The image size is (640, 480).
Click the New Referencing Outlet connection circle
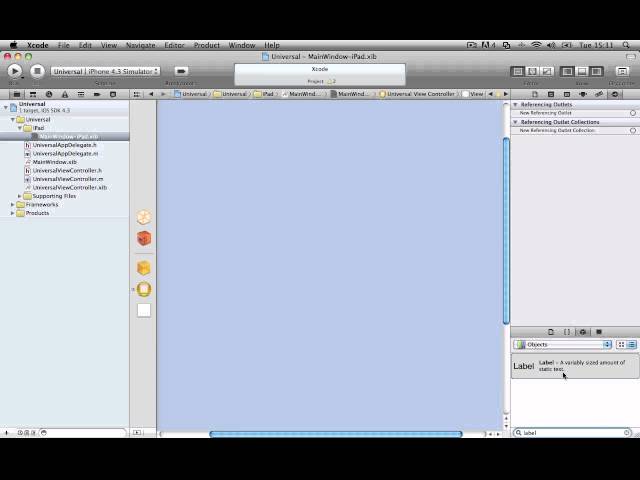(633, 113)
